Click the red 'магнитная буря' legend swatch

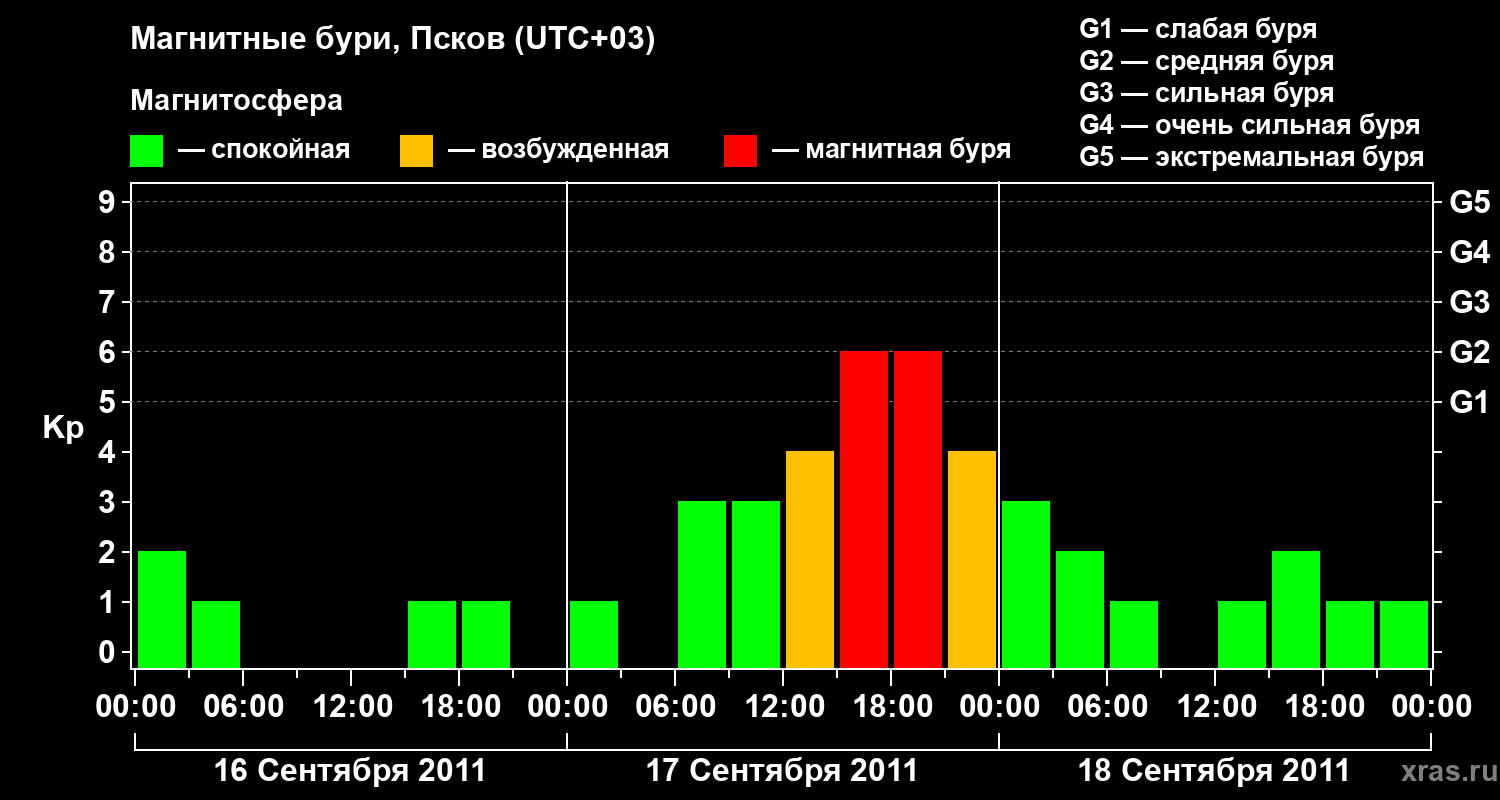(x=740, y=151)
